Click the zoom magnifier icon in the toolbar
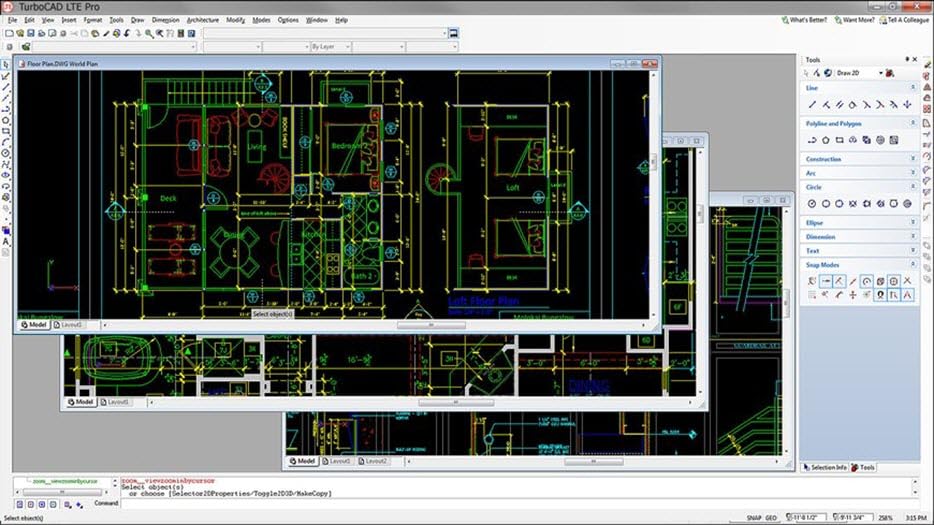This screenshot has width=934, height=525. (149, 33)
